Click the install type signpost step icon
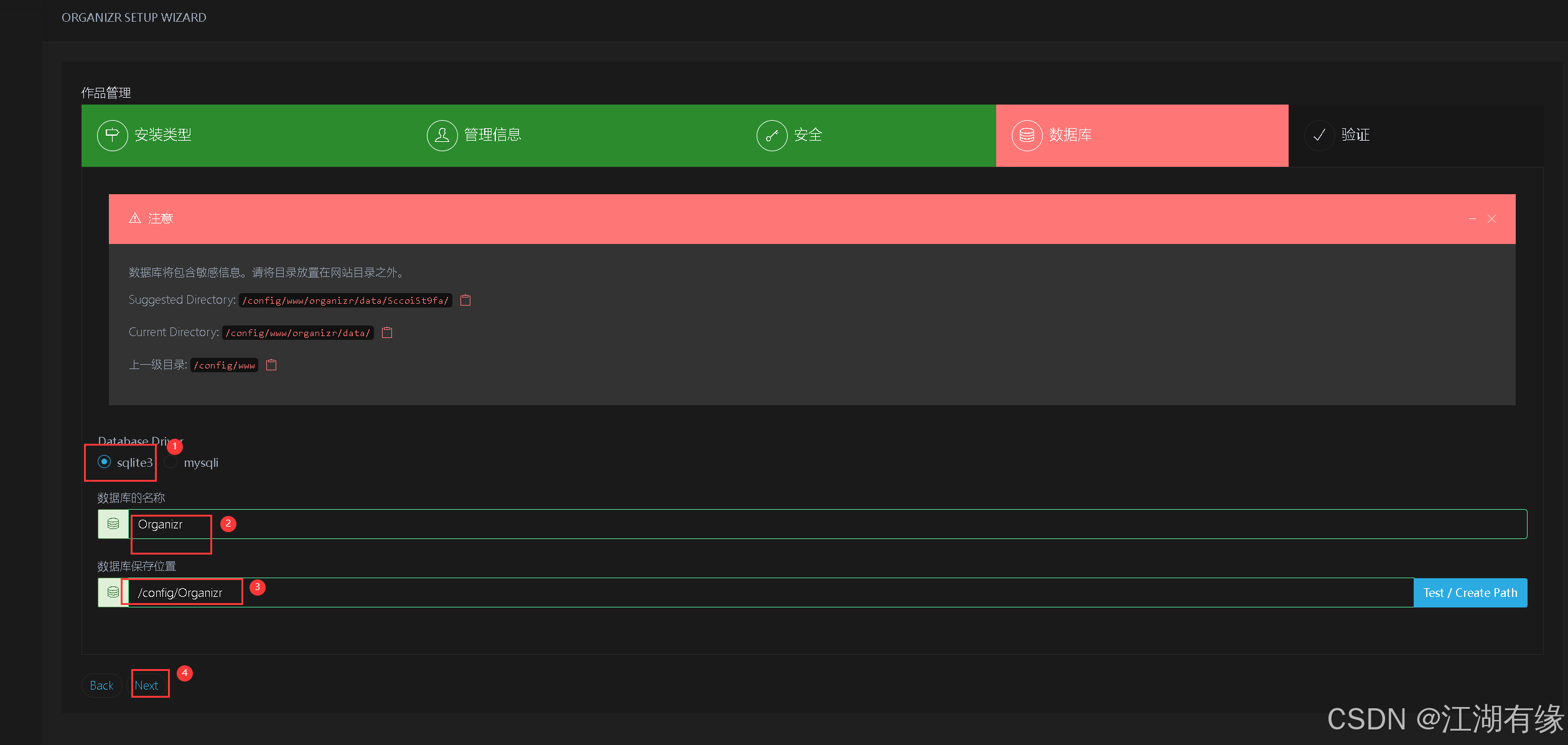The image size is (1568, 745). tap(112, 135)
